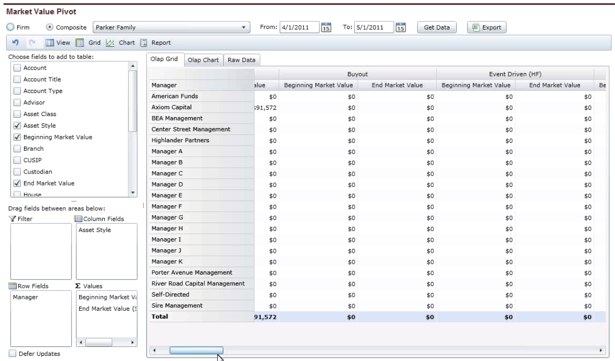Click the Export button
Screen dimensions: 615x361
487,27
